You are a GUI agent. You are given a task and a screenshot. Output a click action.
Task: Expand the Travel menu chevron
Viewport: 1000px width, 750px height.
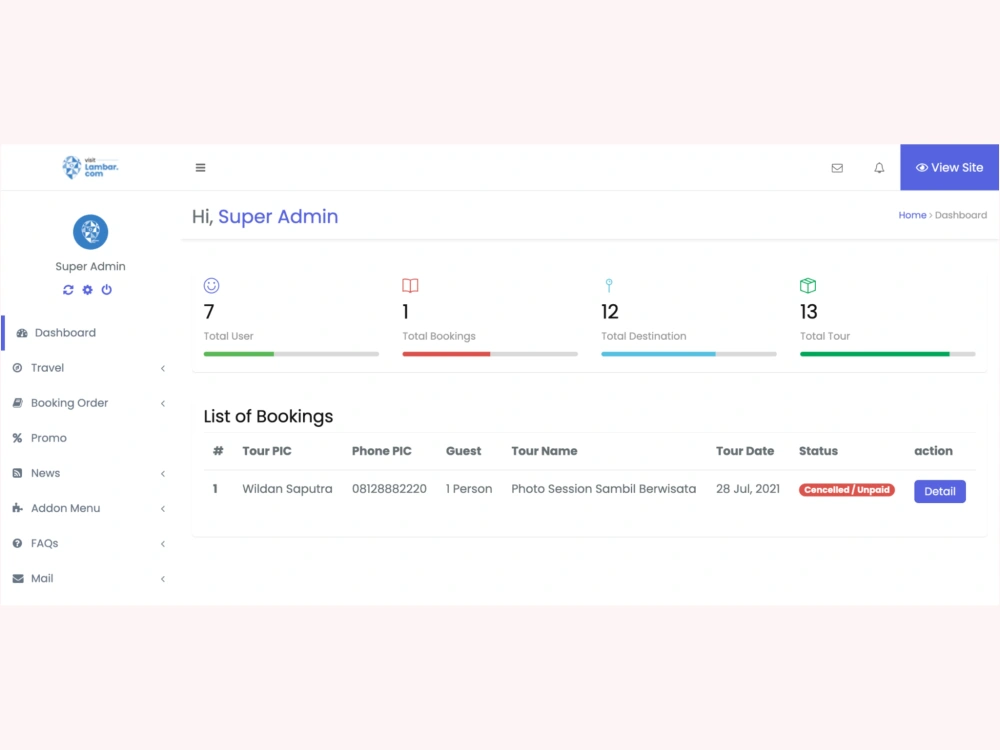[163, 368]
